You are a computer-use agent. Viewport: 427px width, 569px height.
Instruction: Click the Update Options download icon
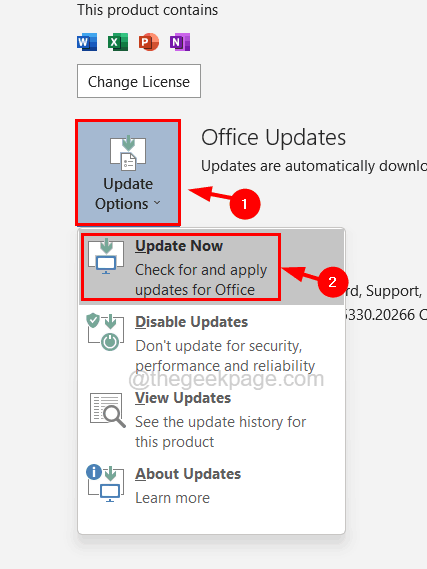point(128,153)
